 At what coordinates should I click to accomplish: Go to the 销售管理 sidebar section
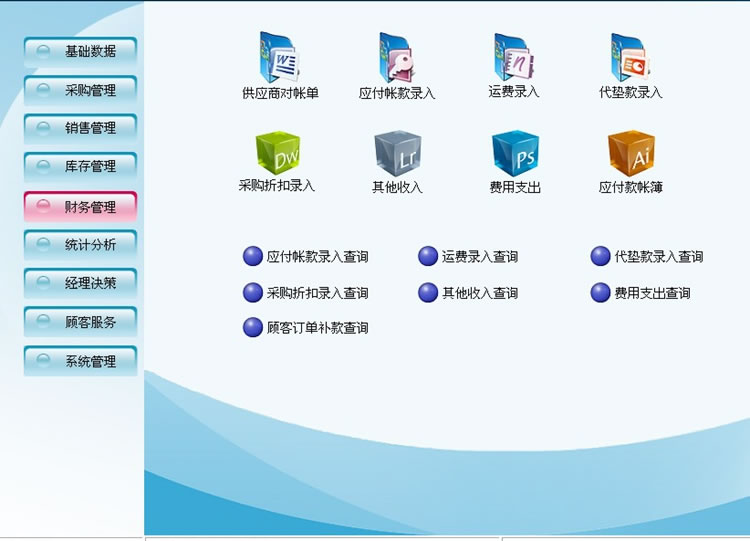[x=80, y=128]
